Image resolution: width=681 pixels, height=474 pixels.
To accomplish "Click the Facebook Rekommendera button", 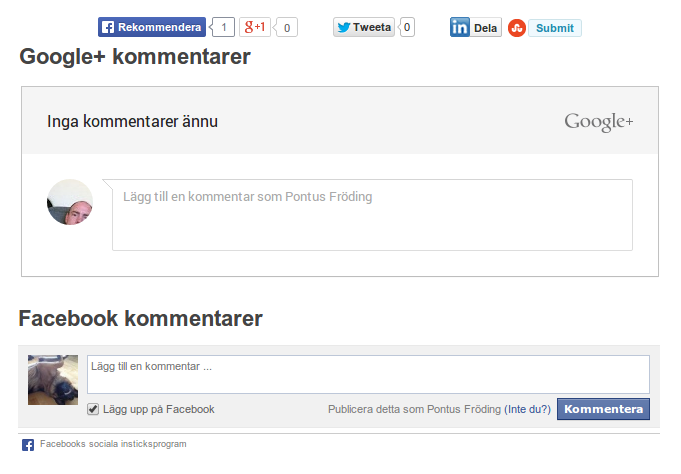I will click(x=152, y=28).
